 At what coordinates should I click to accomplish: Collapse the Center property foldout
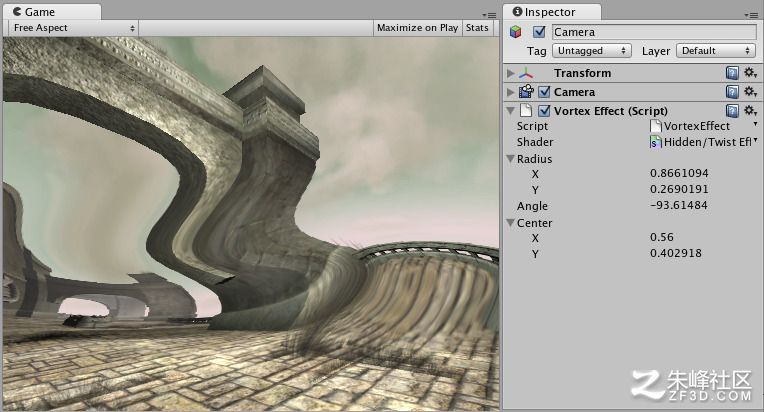coord(510,223)
